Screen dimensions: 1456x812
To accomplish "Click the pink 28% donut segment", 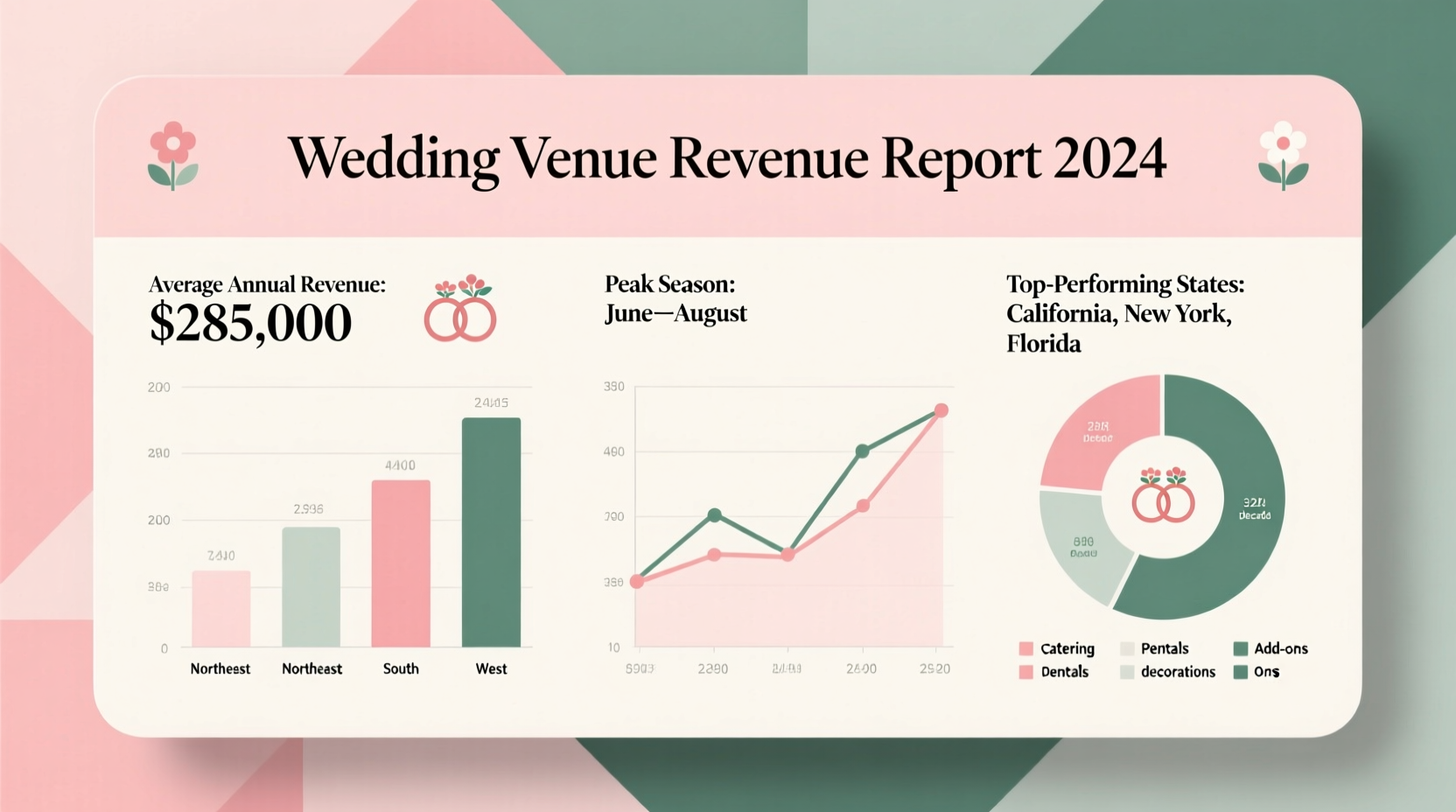I will tap(1096, 429).
